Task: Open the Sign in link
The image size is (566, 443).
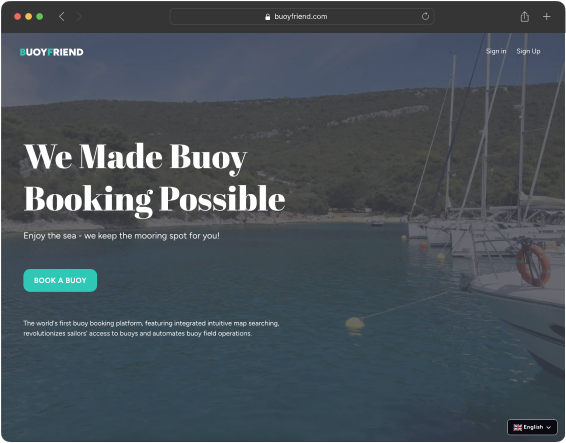Action: pyautogui.click(x=496, y=51)
